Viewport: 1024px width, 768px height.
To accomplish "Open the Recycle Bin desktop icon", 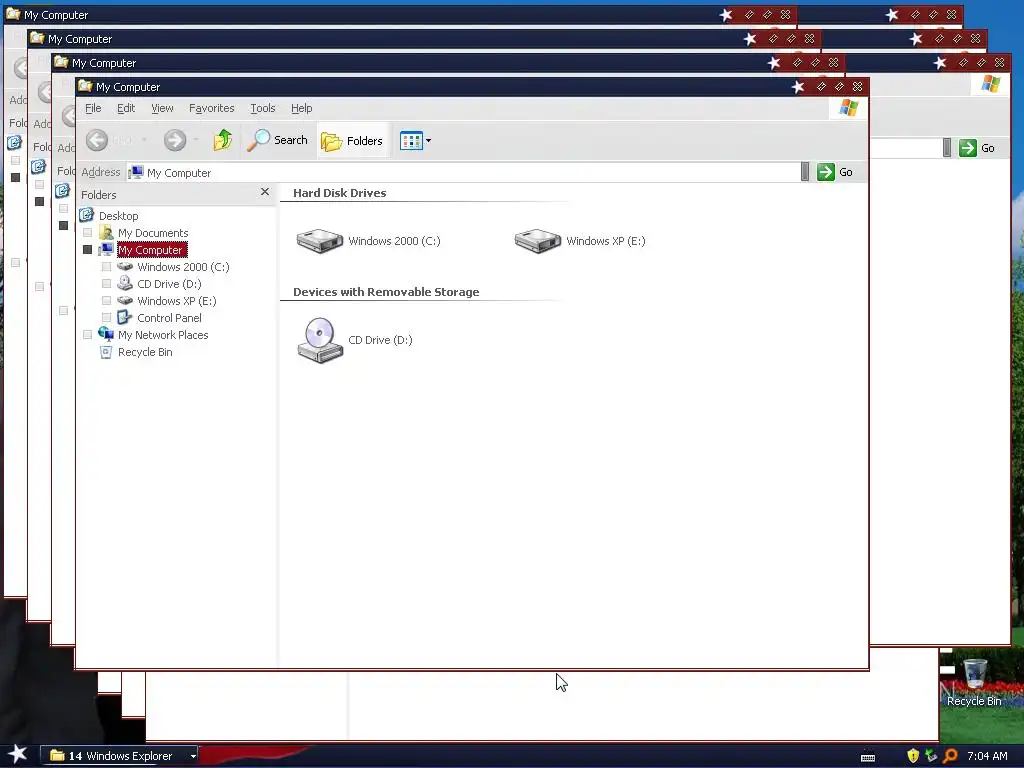I will [974, 682].
